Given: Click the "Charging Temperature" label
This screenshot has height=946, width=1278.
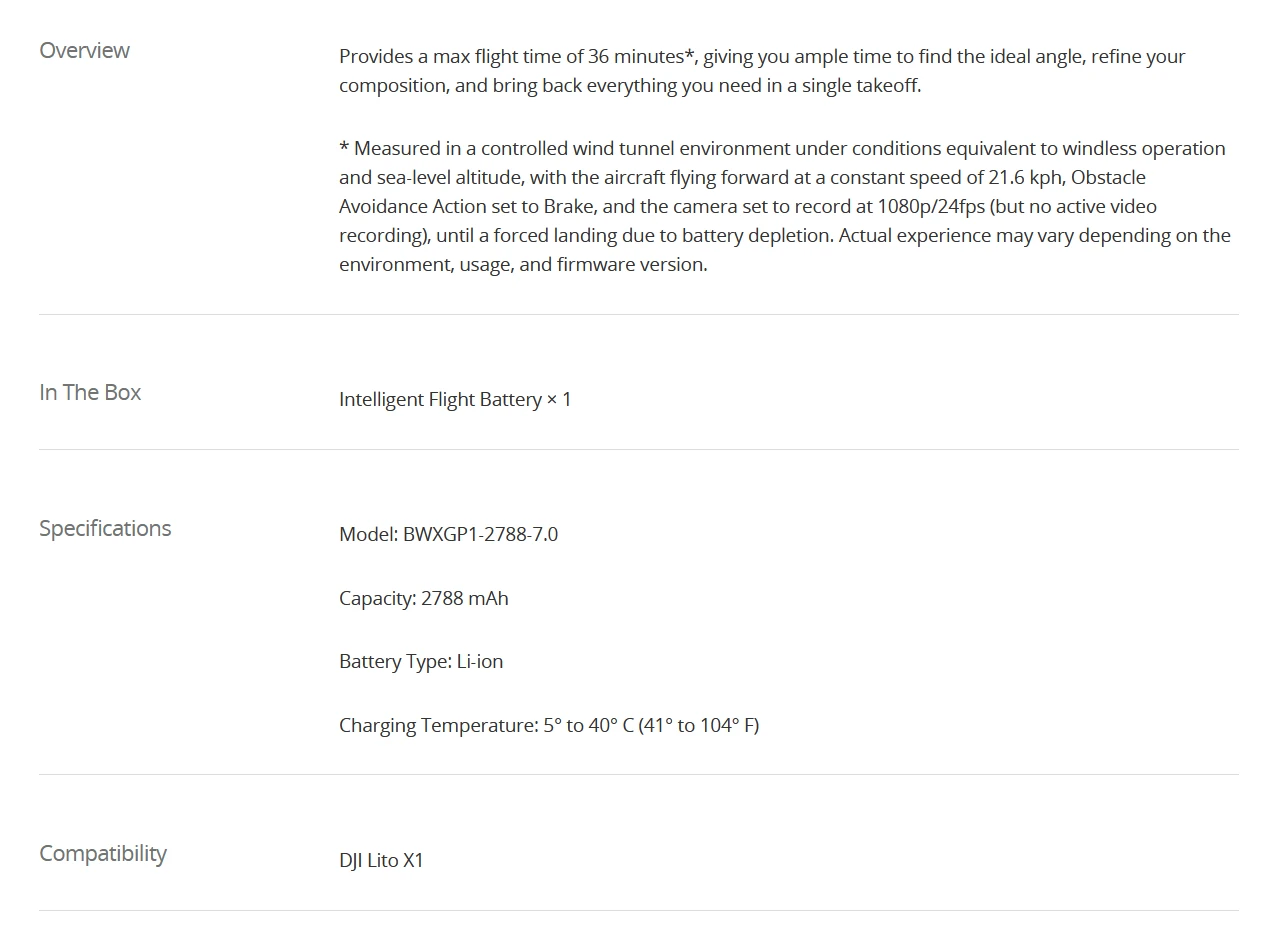Looking at the screenshot, I should click(x=437, y=726).
